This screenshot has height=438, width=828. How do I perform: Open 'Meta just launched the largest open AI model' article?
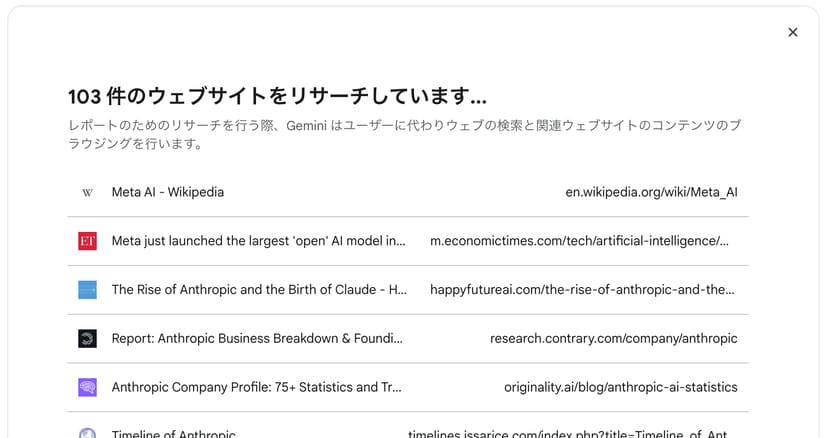click(x=258, y=241)
